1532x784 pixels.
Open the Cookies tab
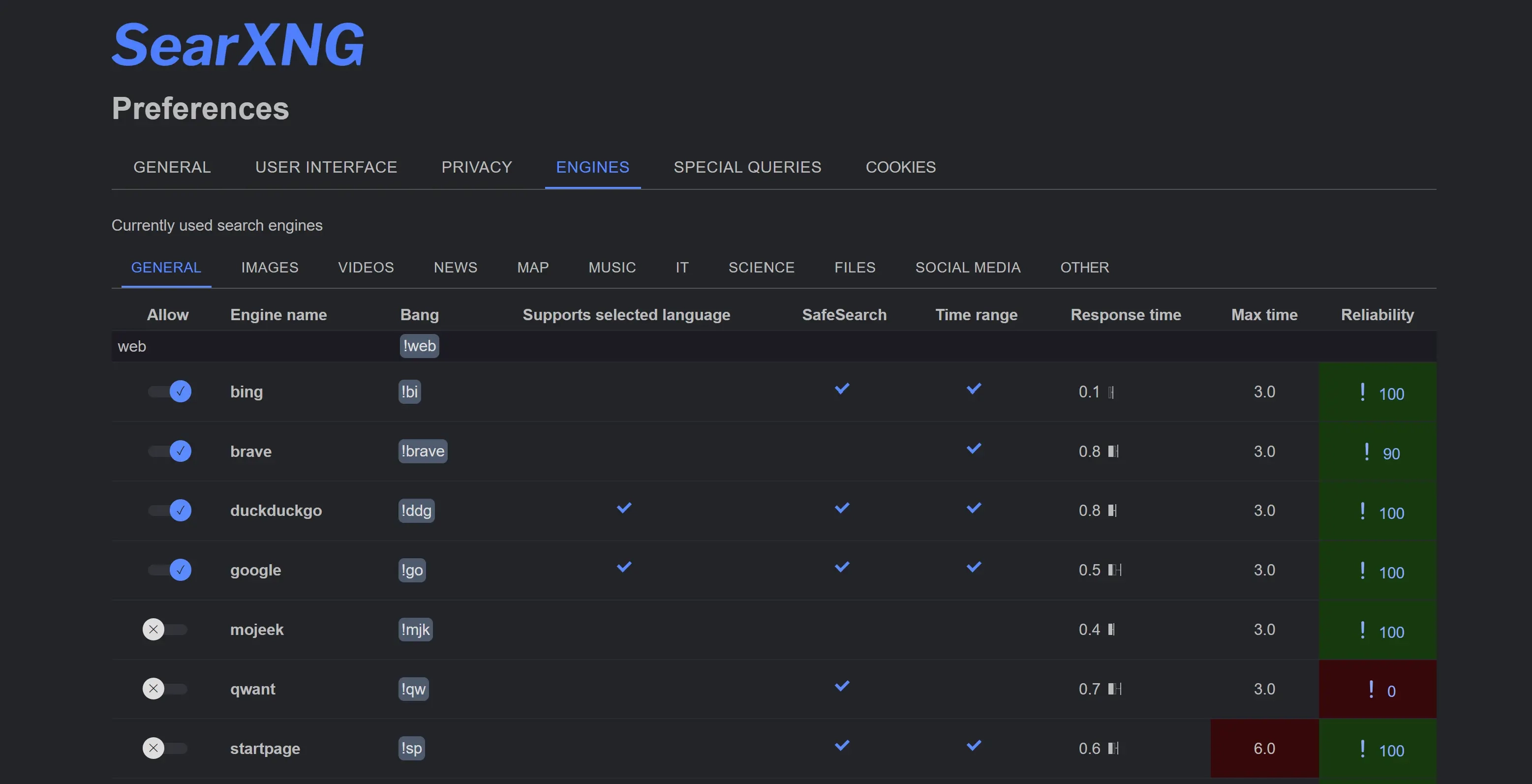[900, 167]
